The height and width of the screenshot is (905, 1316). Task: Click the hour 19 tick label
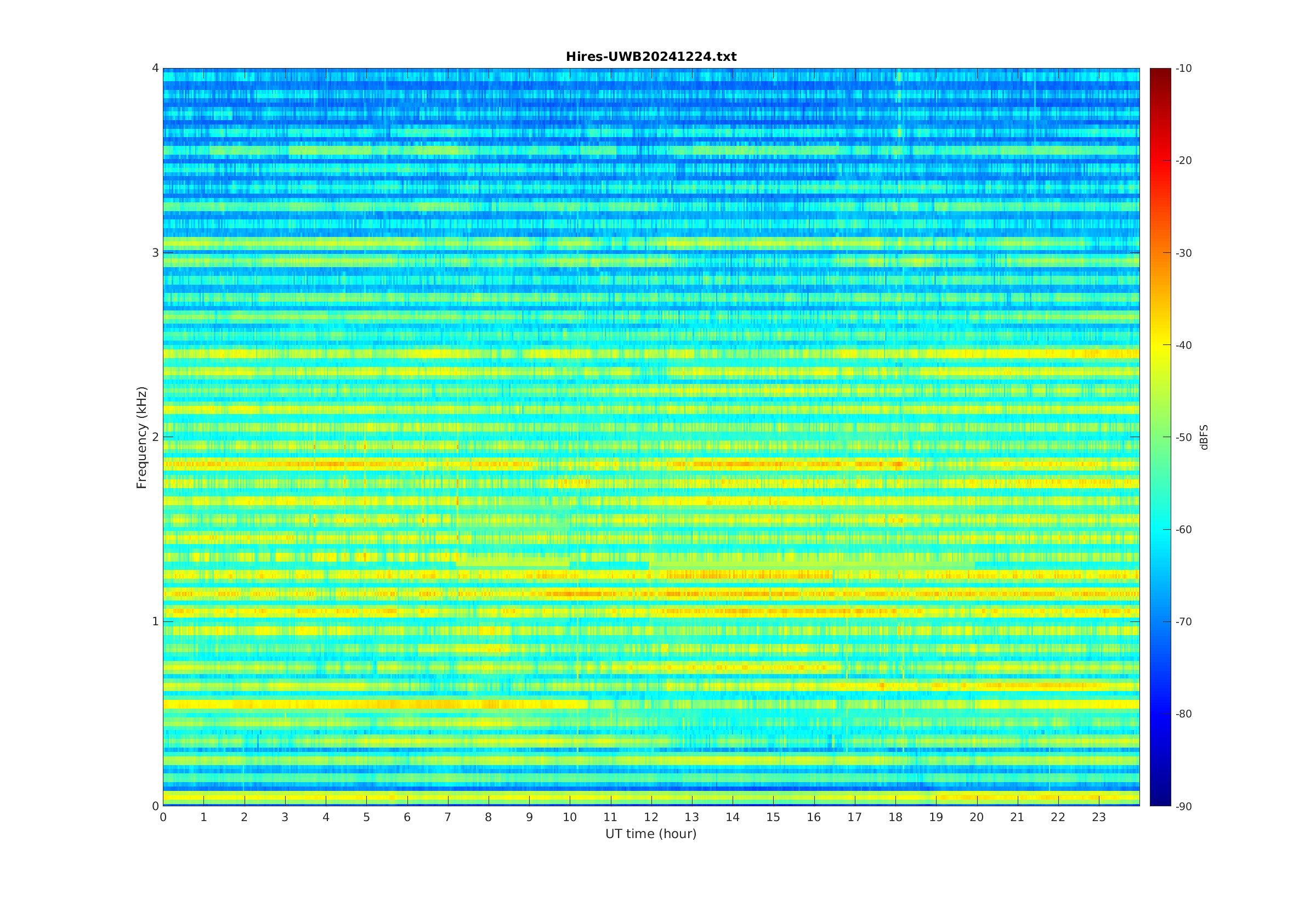coord(936,817)
